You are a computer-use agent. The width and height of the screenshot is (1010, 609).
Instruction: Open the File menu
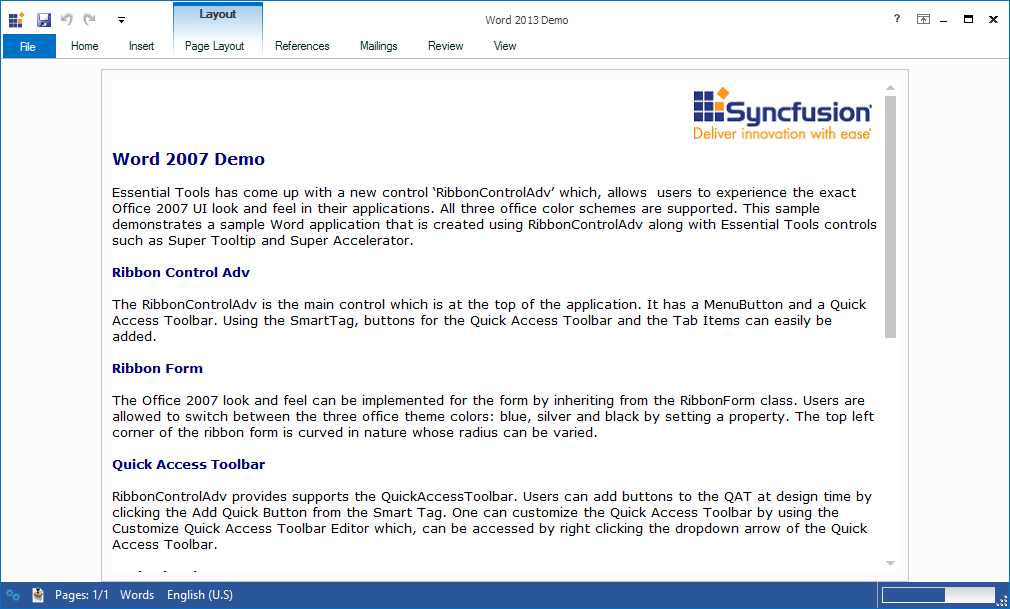click(29, 45)
